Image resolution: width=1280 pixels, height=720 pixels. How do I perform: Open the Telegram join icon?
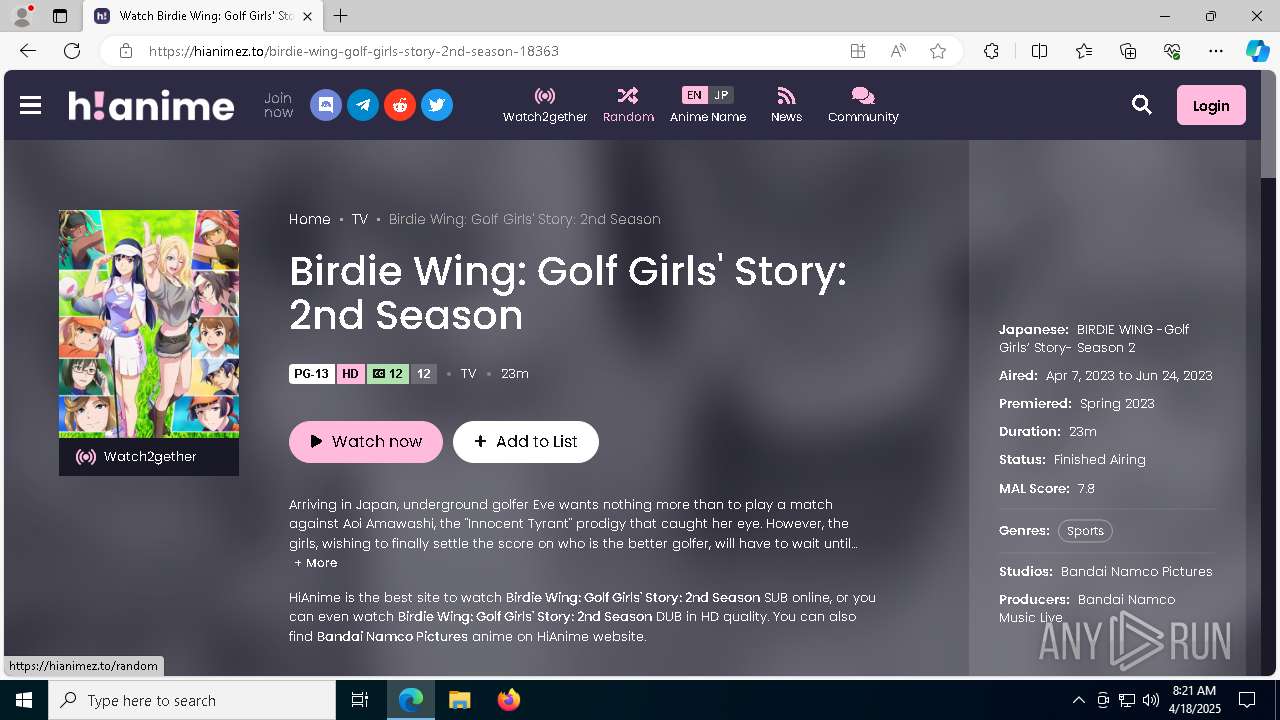[x=363, y=105]
